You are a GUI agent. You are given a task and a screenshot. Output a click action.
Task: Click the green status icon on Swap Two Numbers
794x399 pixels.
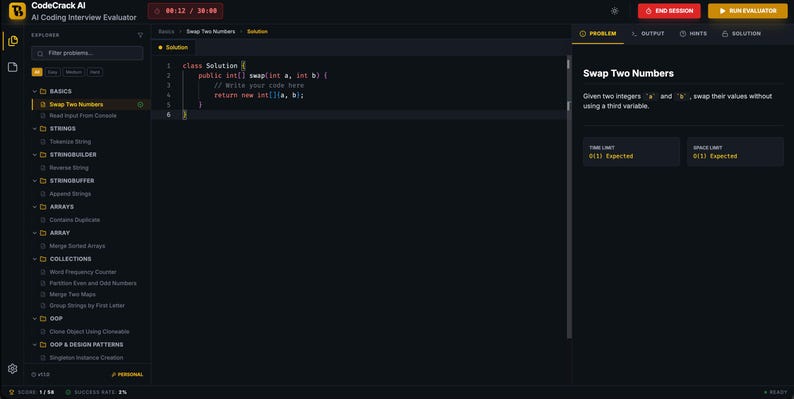140,105
